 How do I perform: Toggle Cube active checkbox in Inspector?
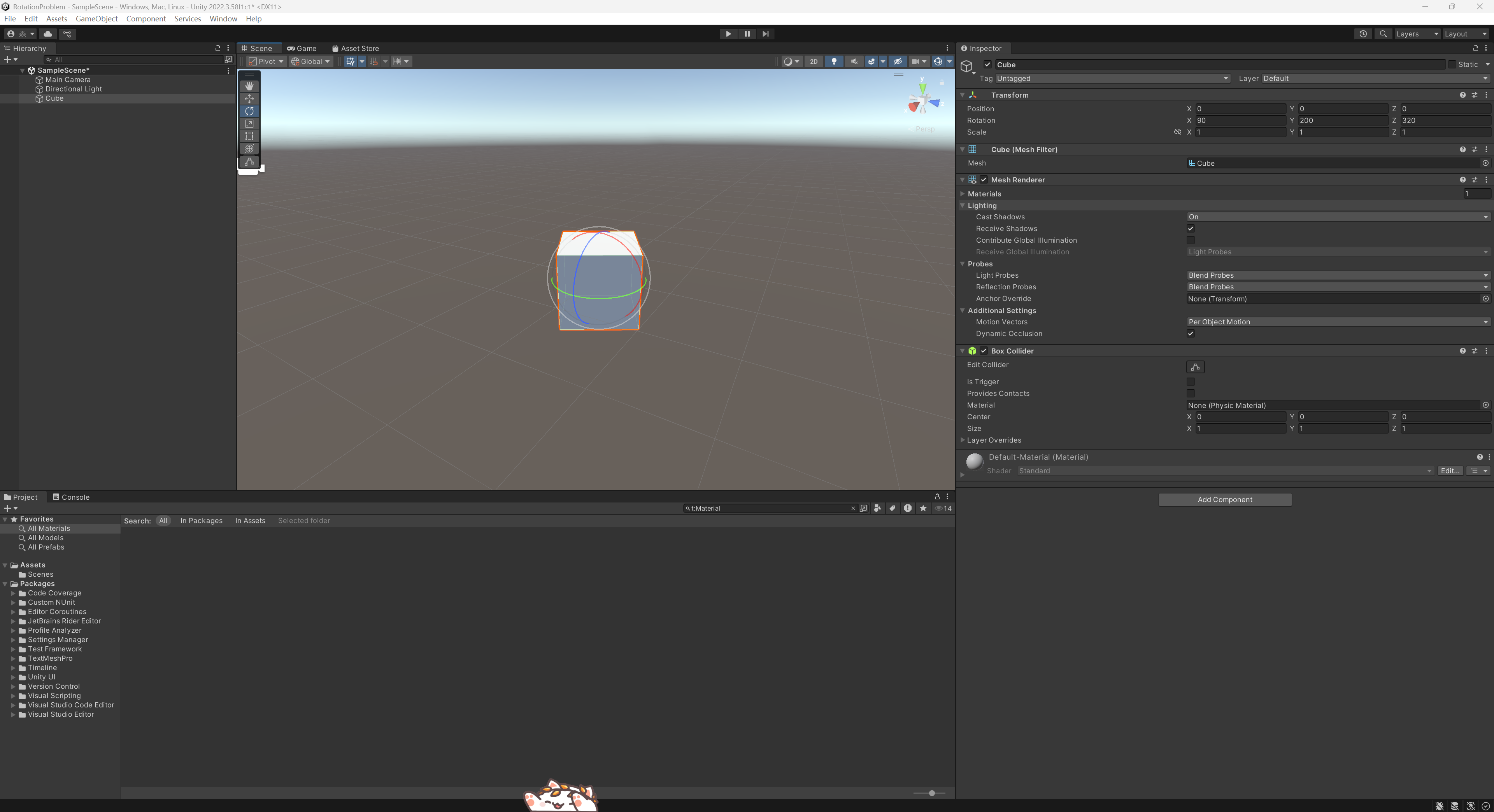988,65
